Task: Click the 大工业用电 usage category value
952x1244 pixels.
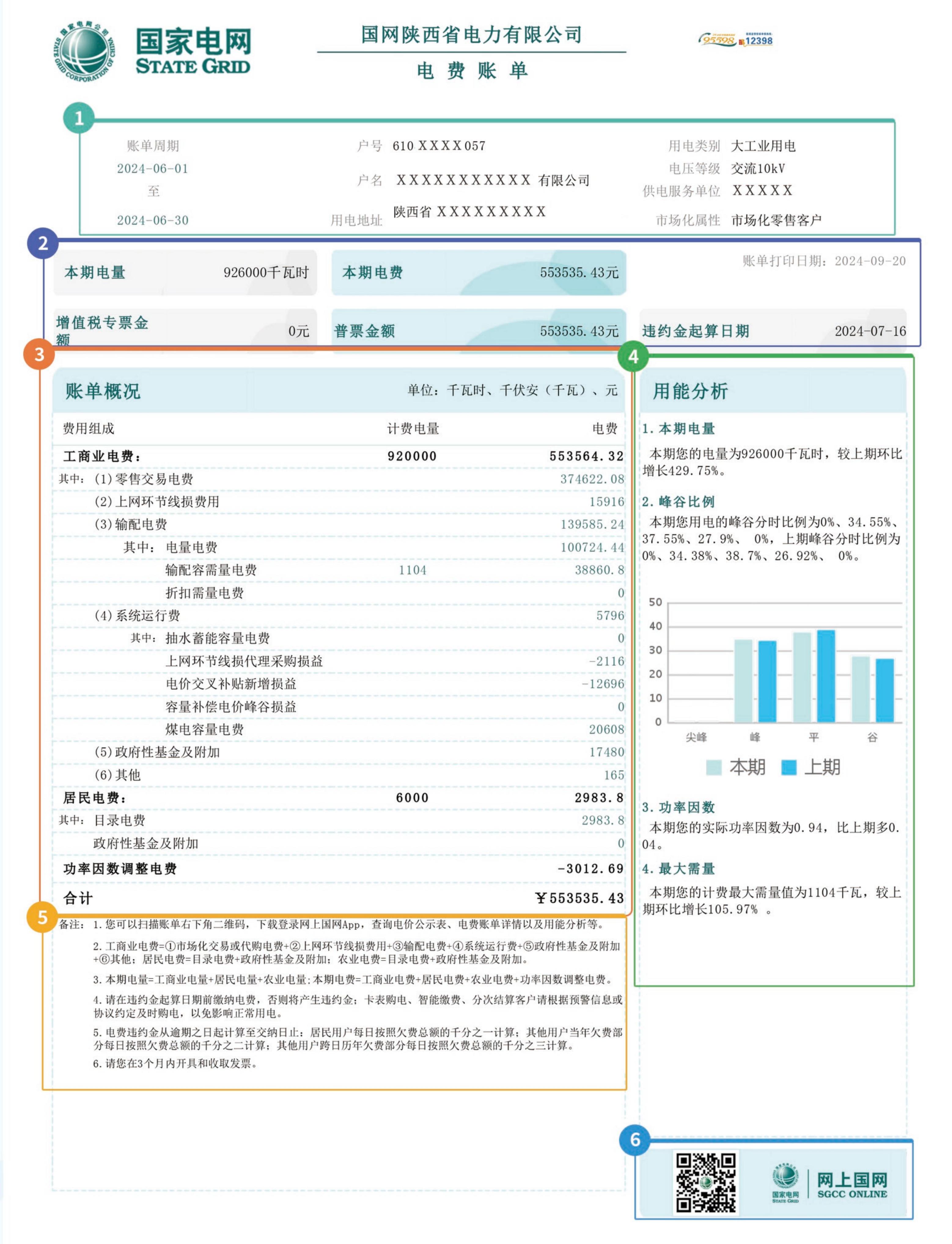Action: point(763,145)
